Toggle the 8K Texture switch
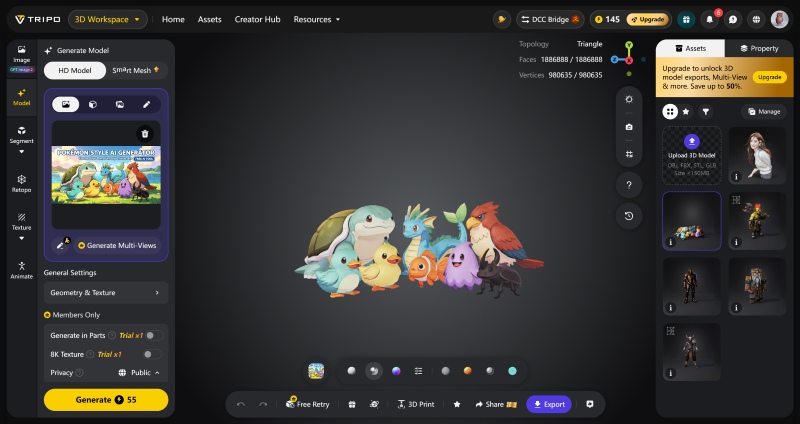Image resolution: width=800 pixels, height=424 pixels. click(152, 354)
